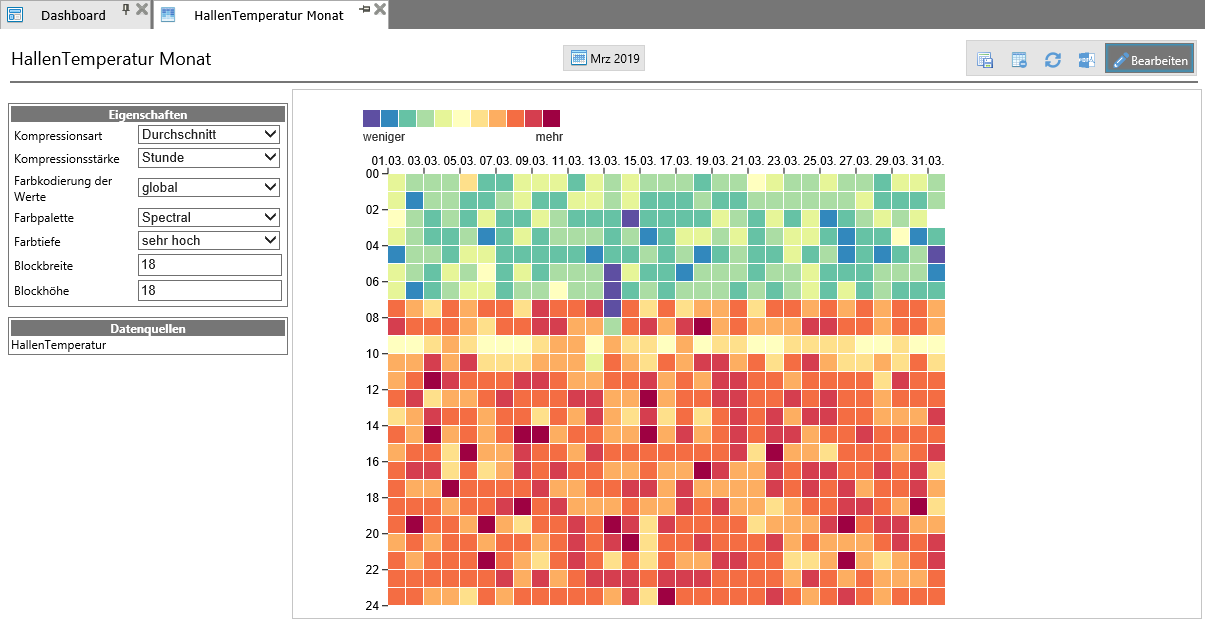Unpin the HallenTemperatur Monat tab
1205x622 pixels.
coord(365,9)
